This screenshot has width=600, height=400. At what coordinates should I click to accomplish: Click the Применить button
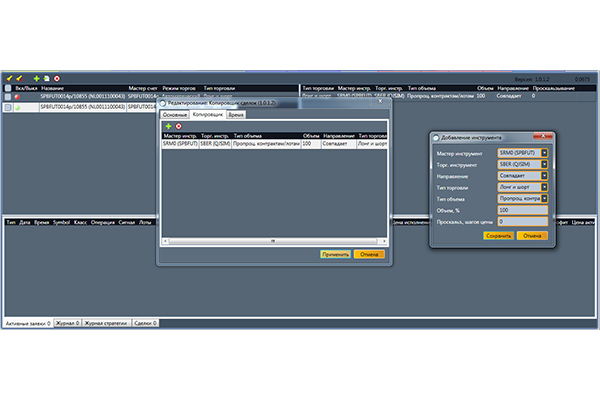point(335,254)
